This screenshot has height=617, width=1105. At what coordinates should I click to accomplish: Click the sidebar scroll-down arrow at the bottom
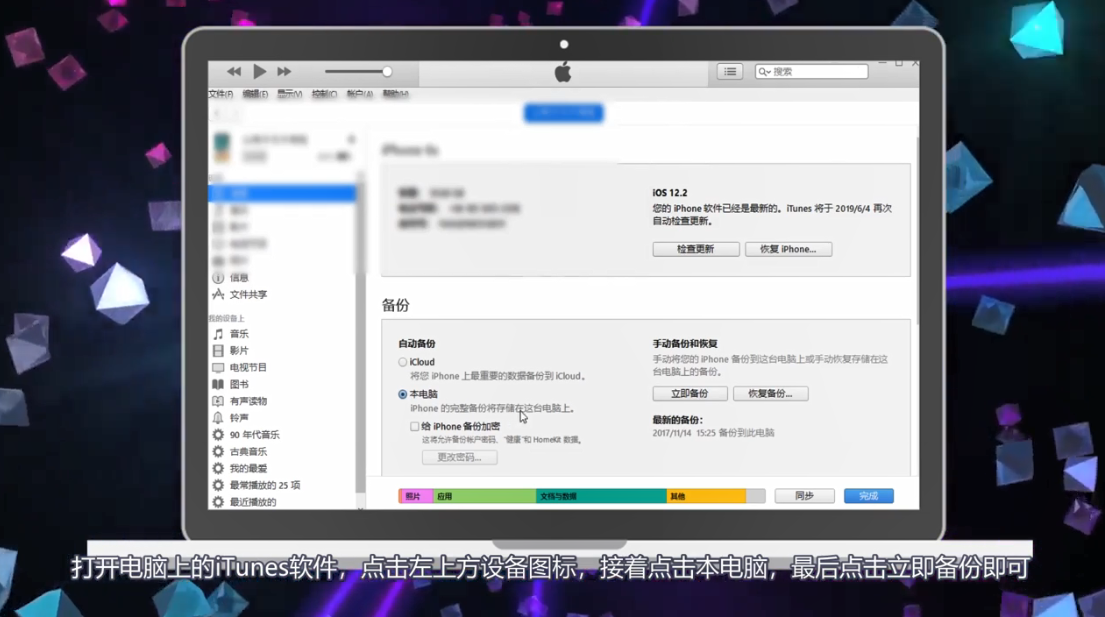[x=360, y=507]
